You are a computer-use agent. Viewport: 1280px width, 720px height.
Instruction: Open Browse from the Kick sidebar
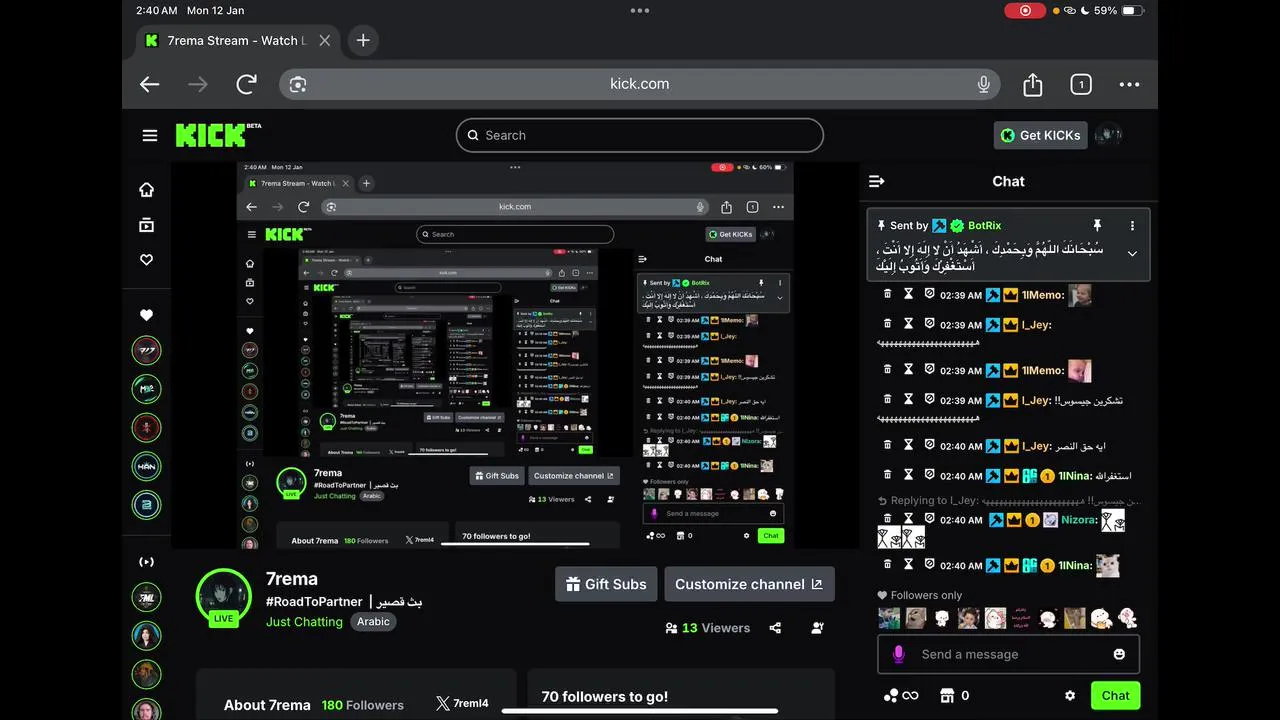click(x=146, y=225)
